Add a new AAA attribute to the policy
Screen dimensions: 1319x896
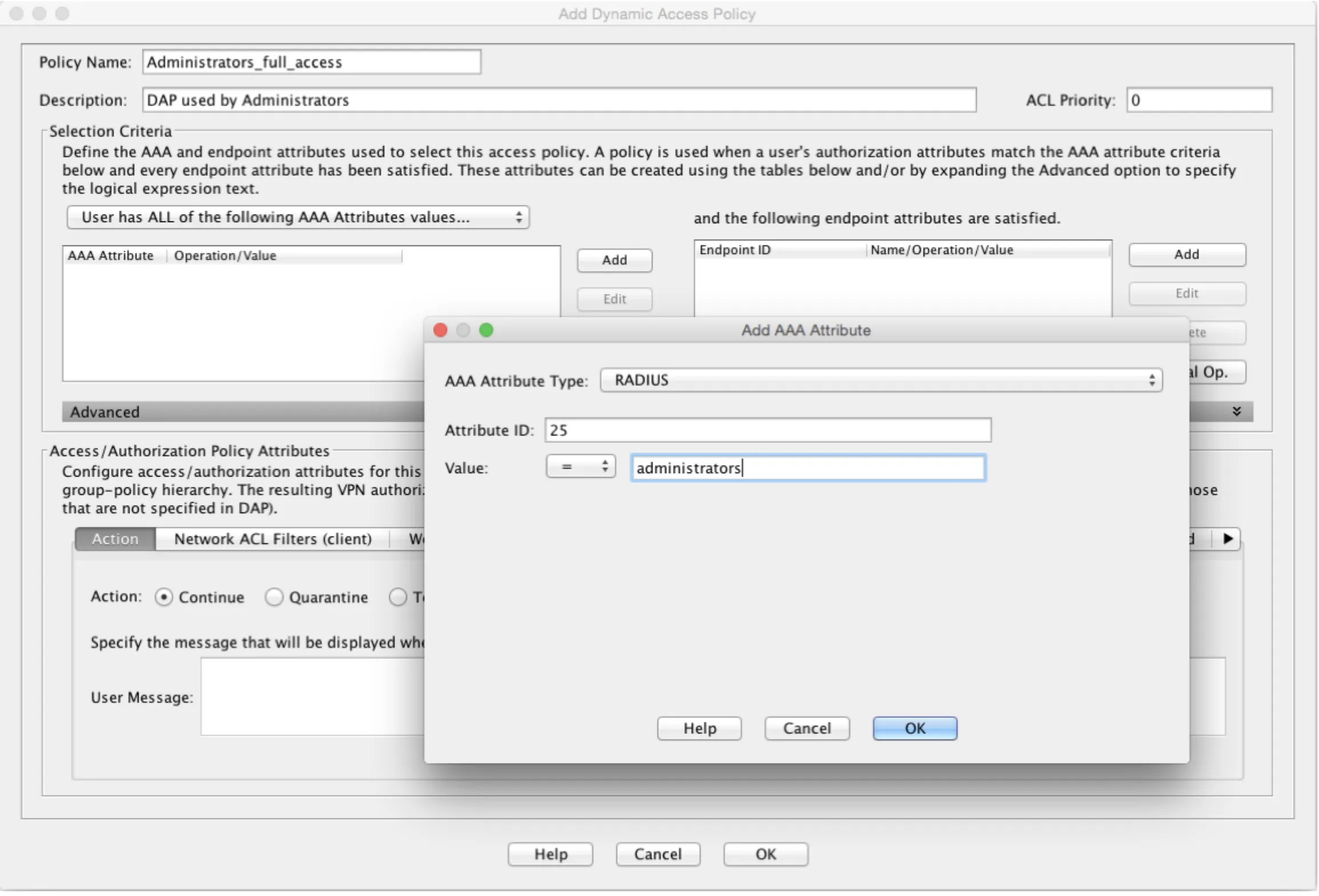click(614, 260)
